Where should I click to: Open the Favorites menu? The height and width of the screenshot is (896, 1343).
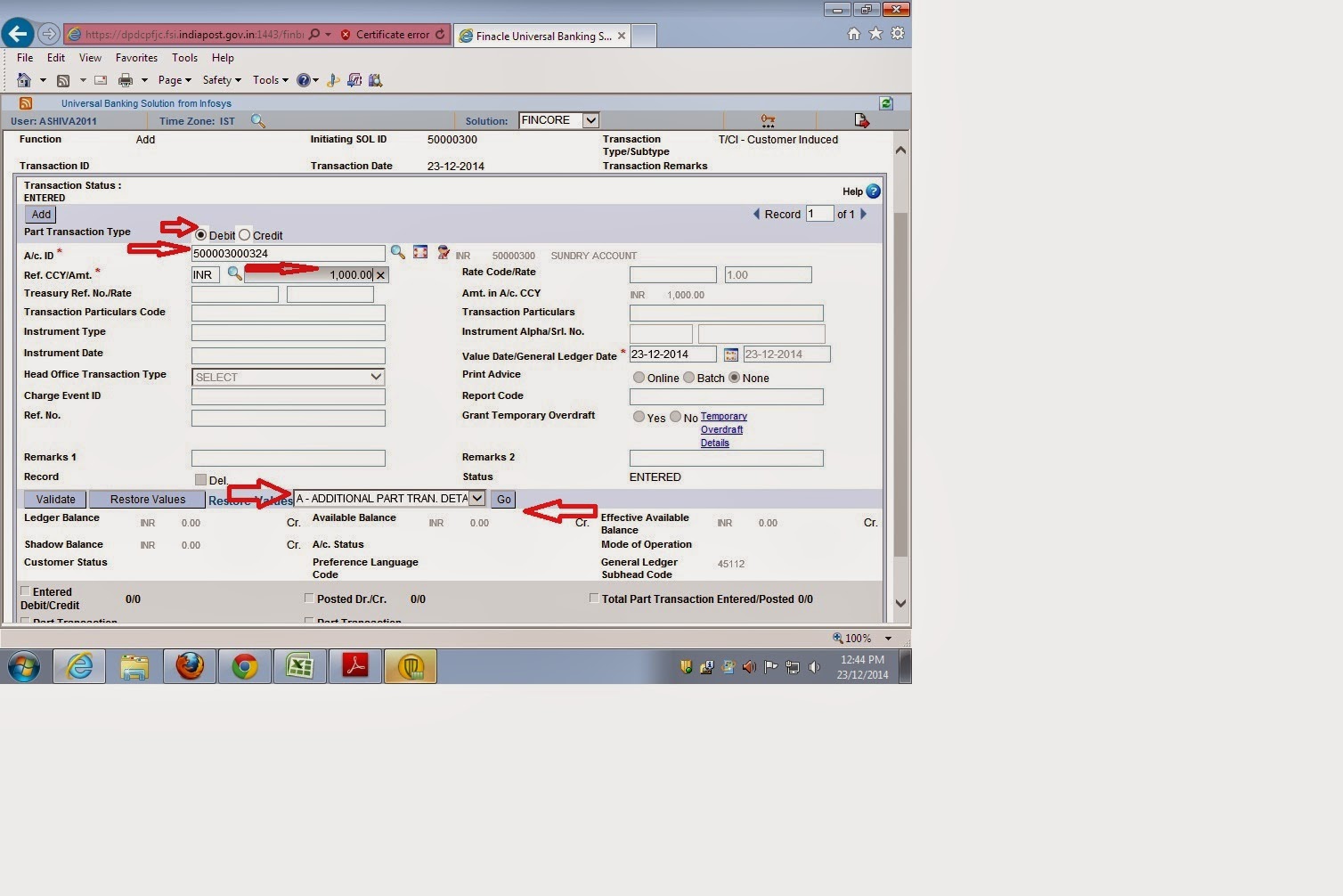135,57
